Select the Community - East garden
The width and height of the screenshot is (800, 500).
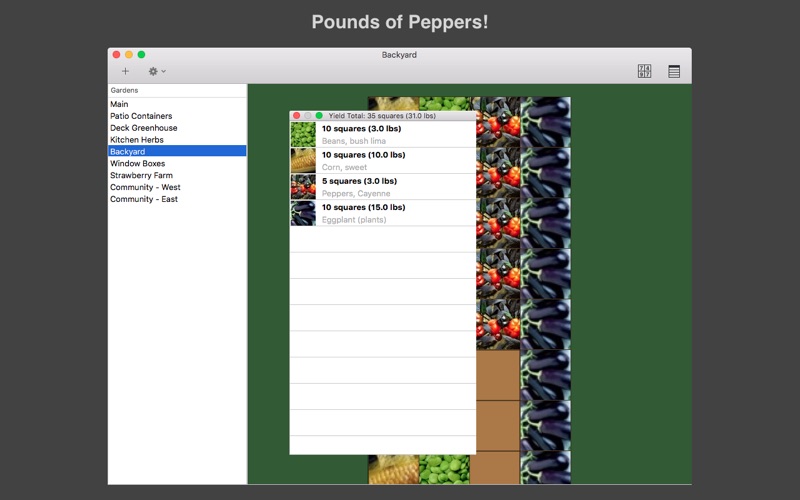tap(177, 199)
